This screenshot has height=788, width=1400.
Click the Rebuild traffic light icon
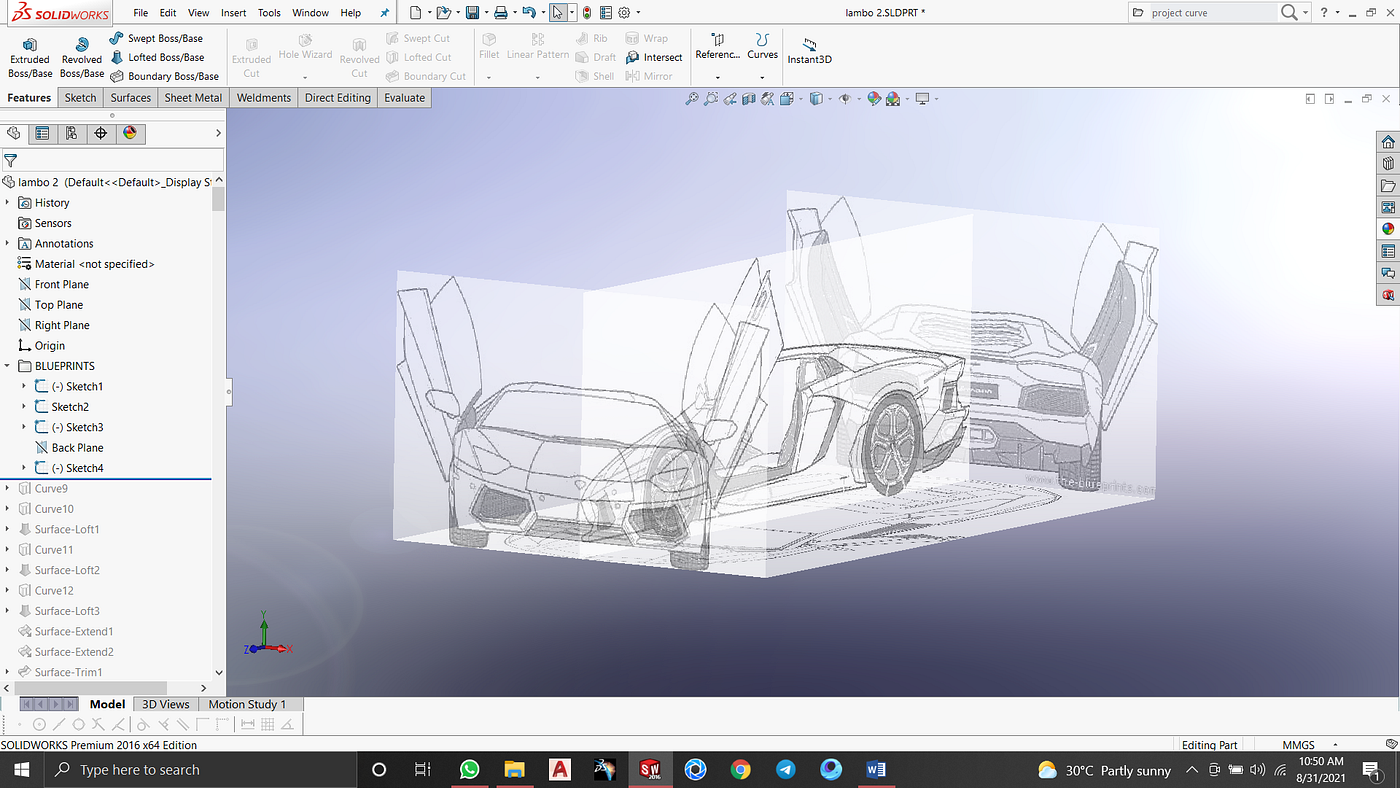tap(587, 13)
